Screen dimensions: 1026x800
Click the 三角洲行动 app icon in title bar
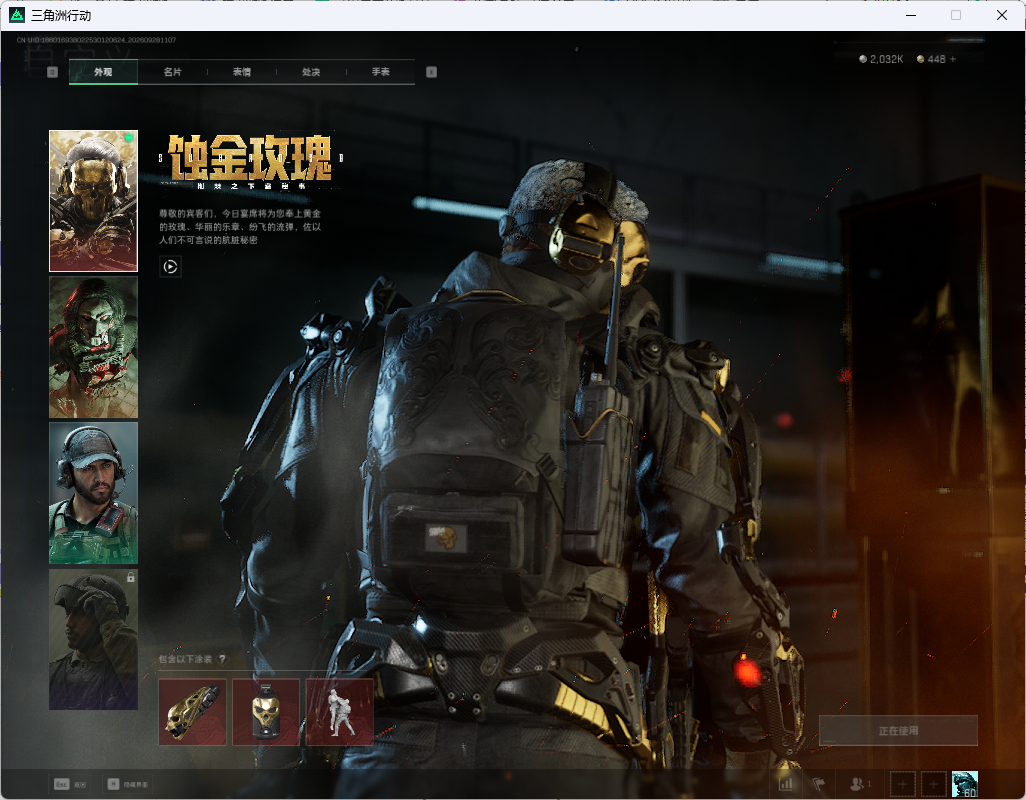coord(17,15)
